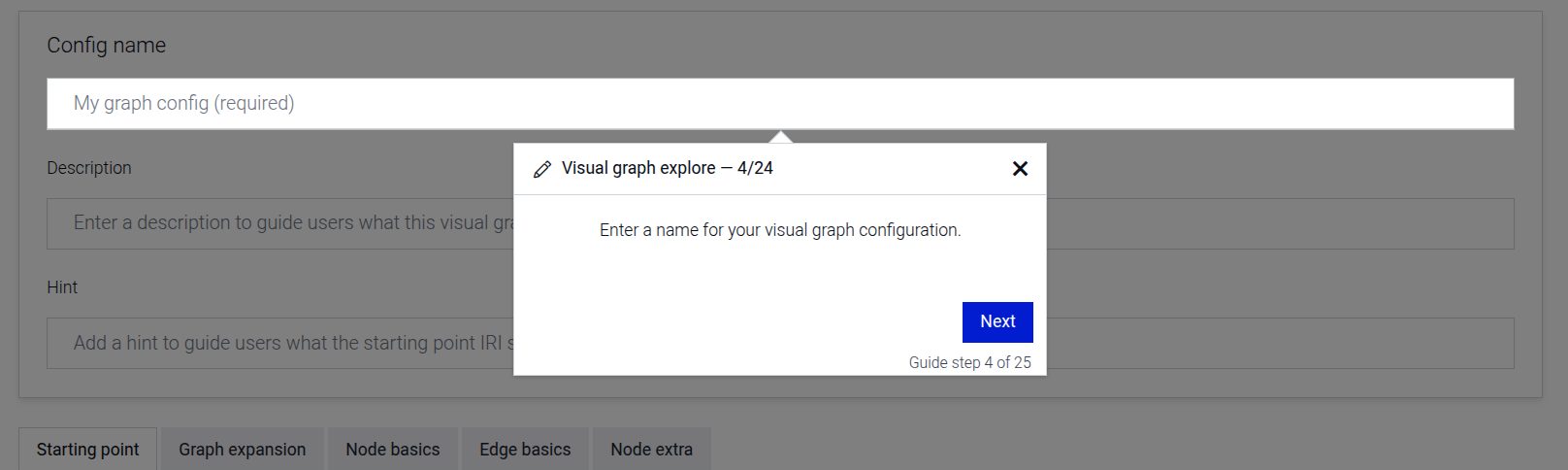Open the Node extra tab

[651, 450]
